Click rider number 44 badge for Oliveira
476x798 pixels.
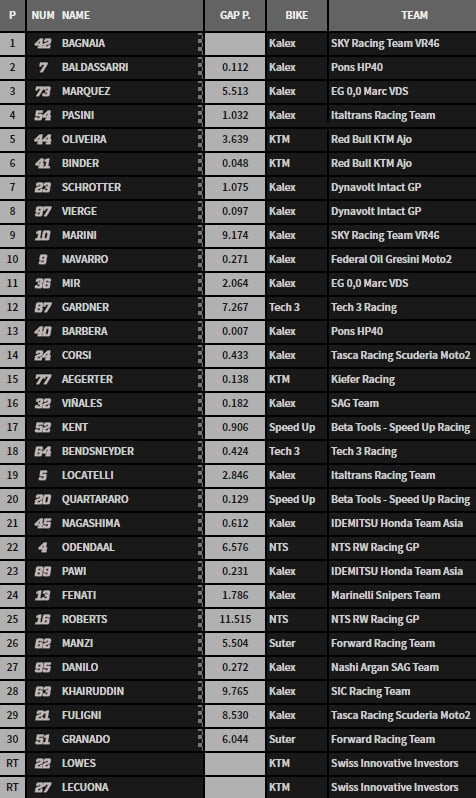[x=43, y=139]
